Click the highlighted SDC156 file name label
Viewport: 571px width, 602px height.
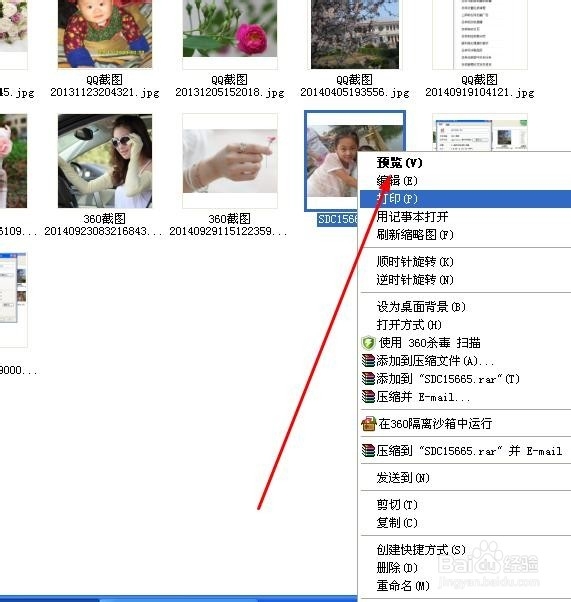pos(338,219)
